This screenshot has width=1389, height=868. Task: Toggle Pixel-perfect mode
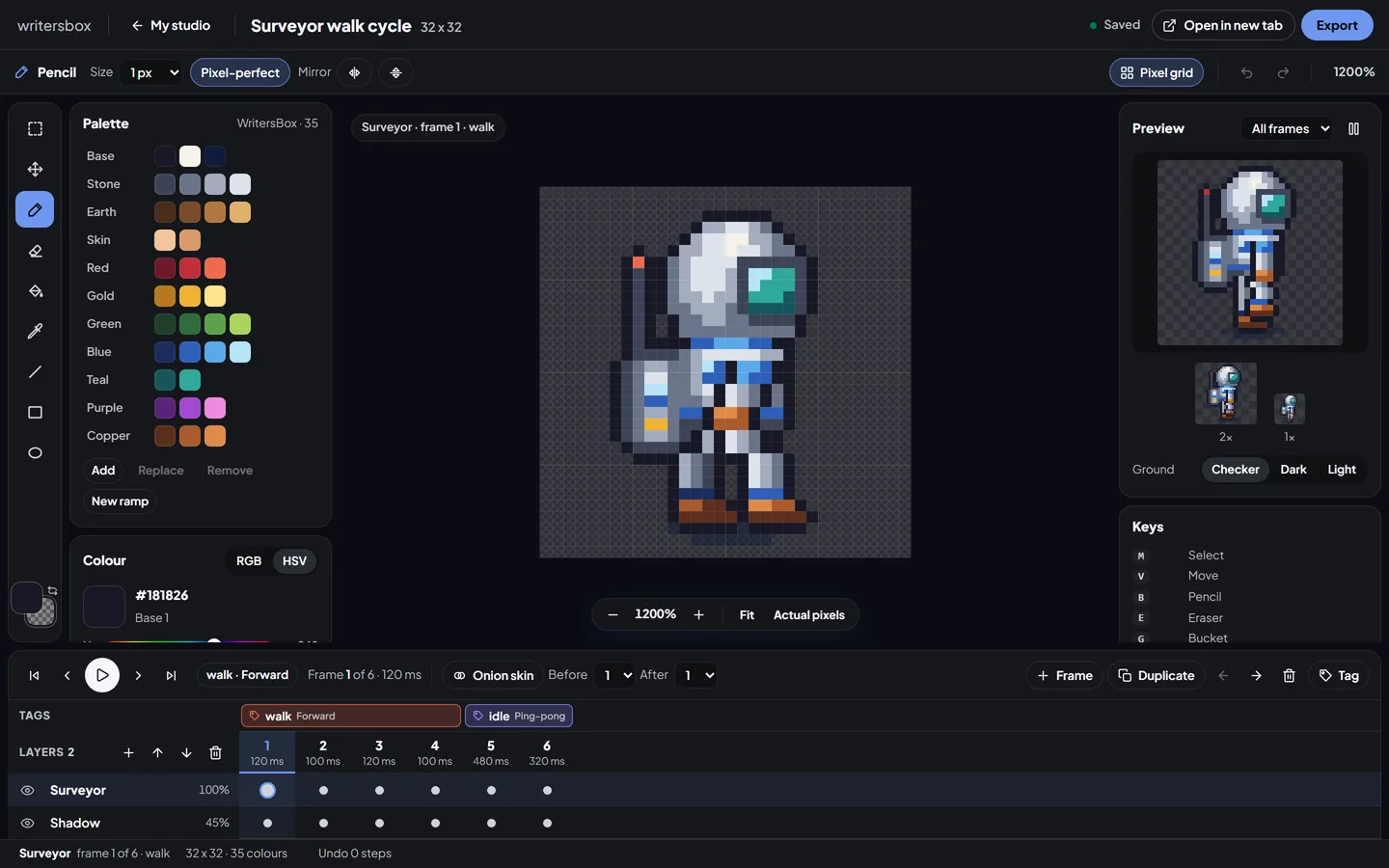pyautogui.click(x=240, y=72)
